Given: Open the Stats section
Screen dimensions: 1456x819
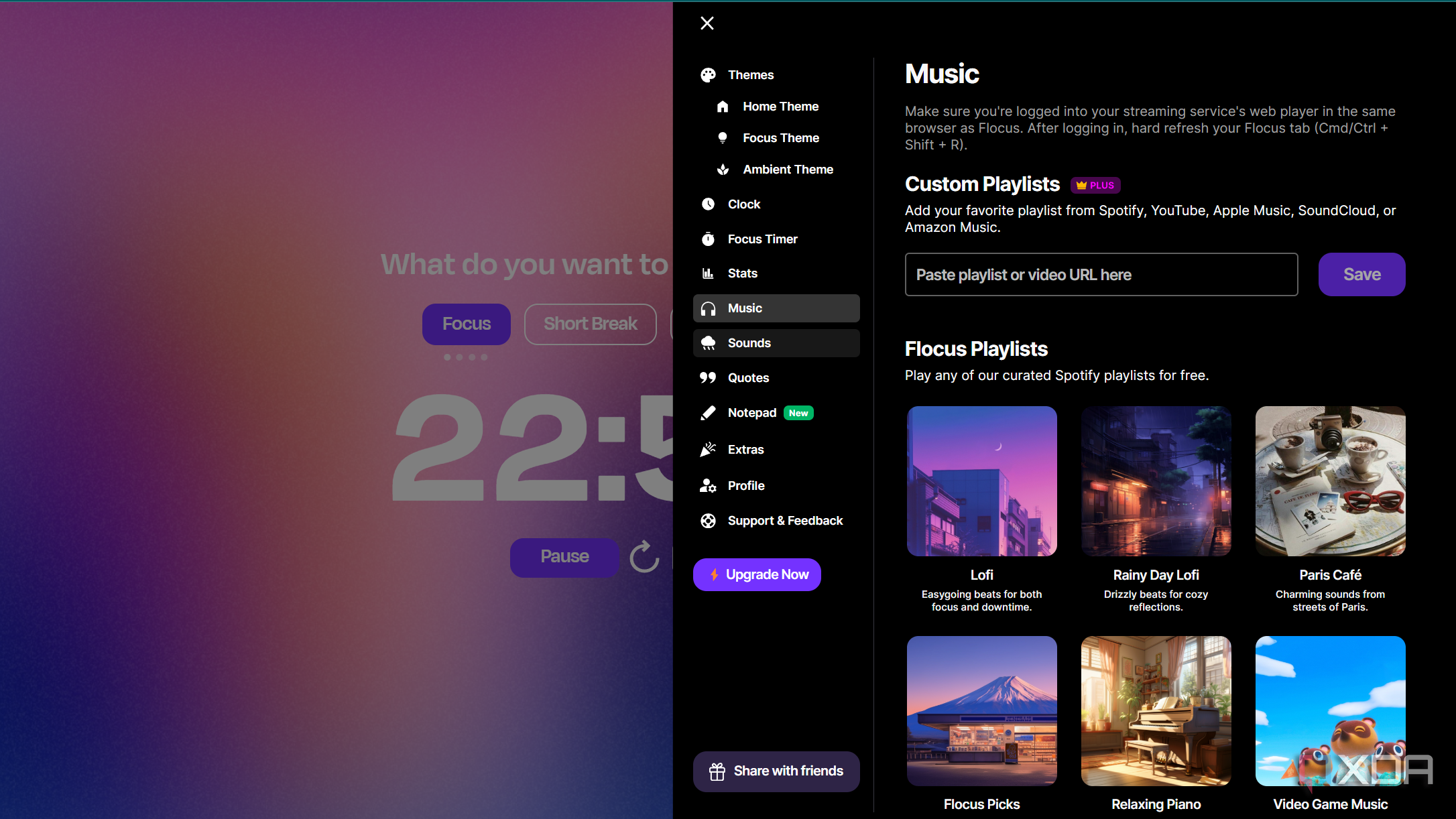Looking at the screenshot, I should click(x=742, y=273).
